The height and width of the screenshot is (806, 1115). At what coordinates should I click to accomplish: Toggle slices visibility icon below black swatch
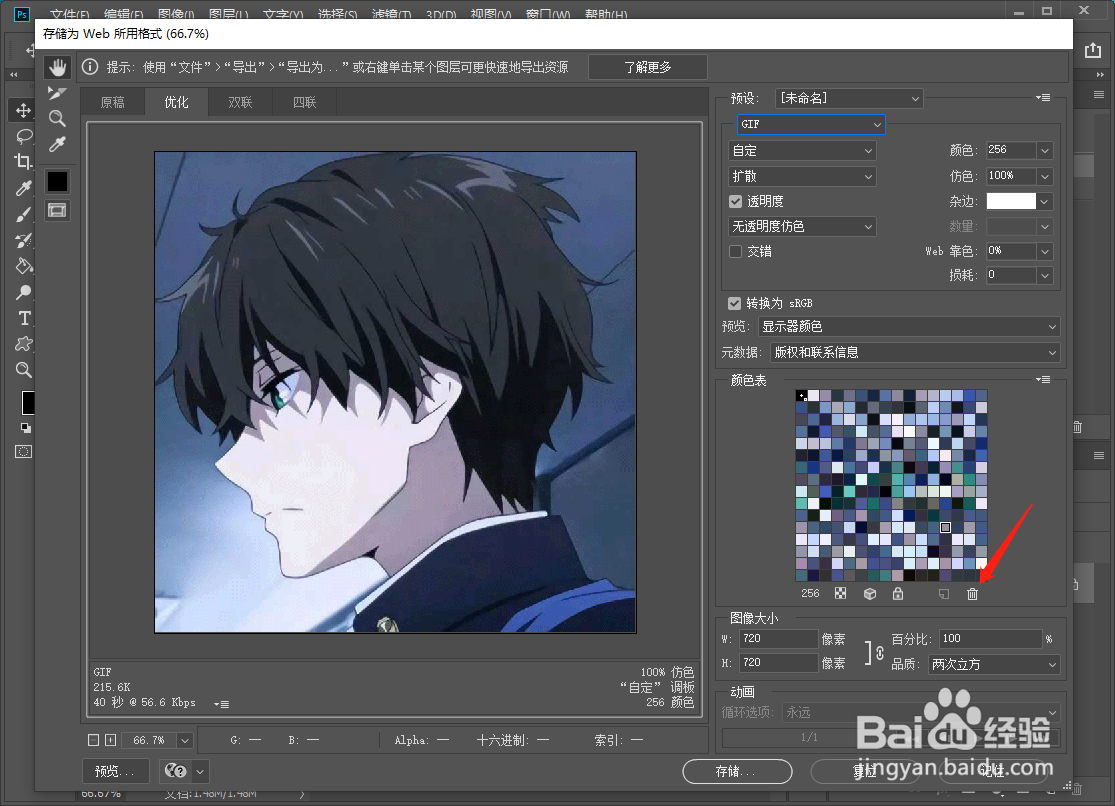(57, 210)
